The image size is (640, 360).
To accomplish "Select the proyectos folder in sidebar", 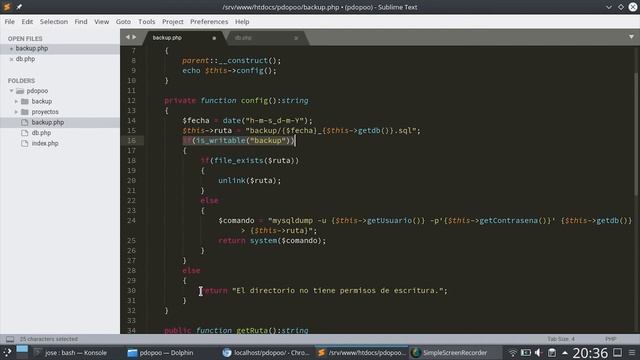I will (45, 112).
